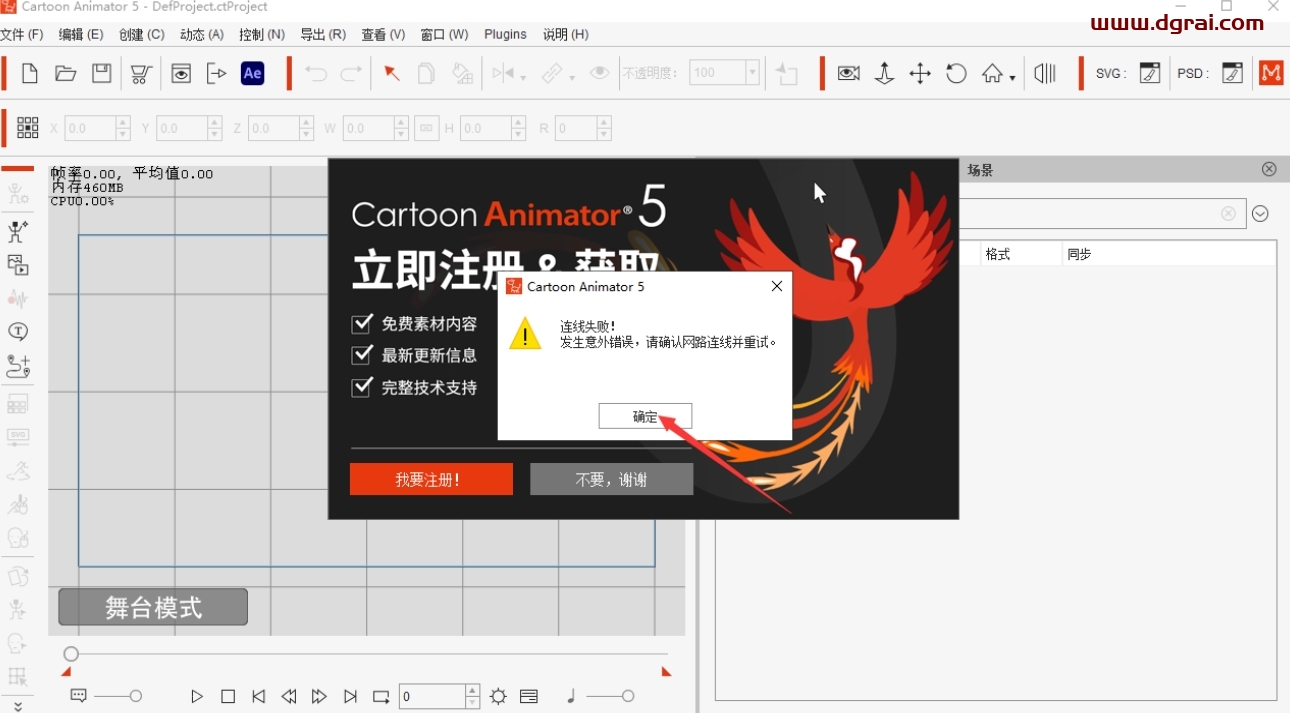1290x713 pixels.
Task: Toggle the flip mirror stripes icon
Action: (1045, 73)
